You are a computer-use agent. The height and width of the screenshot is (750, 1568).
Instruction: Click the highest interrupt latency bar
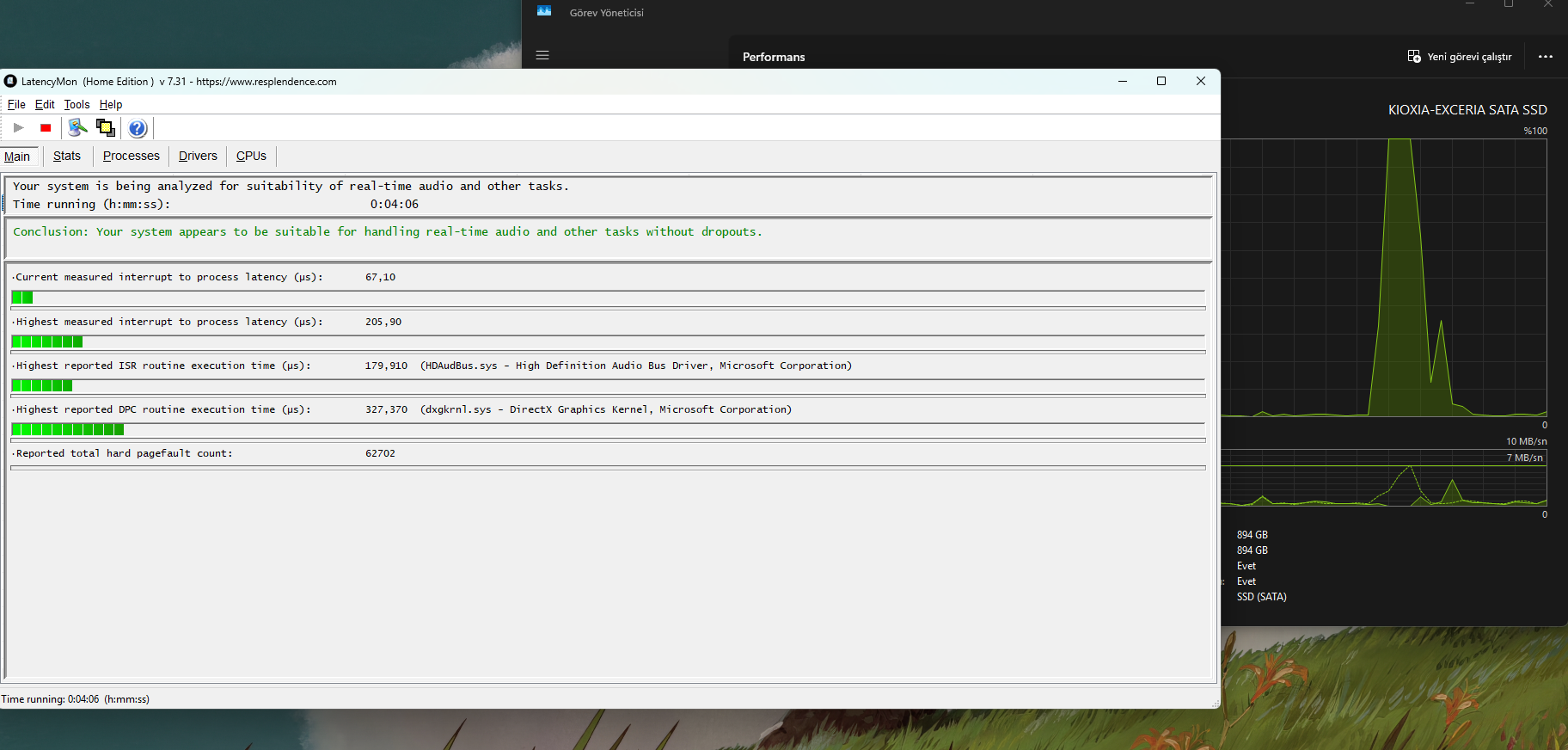608,341
